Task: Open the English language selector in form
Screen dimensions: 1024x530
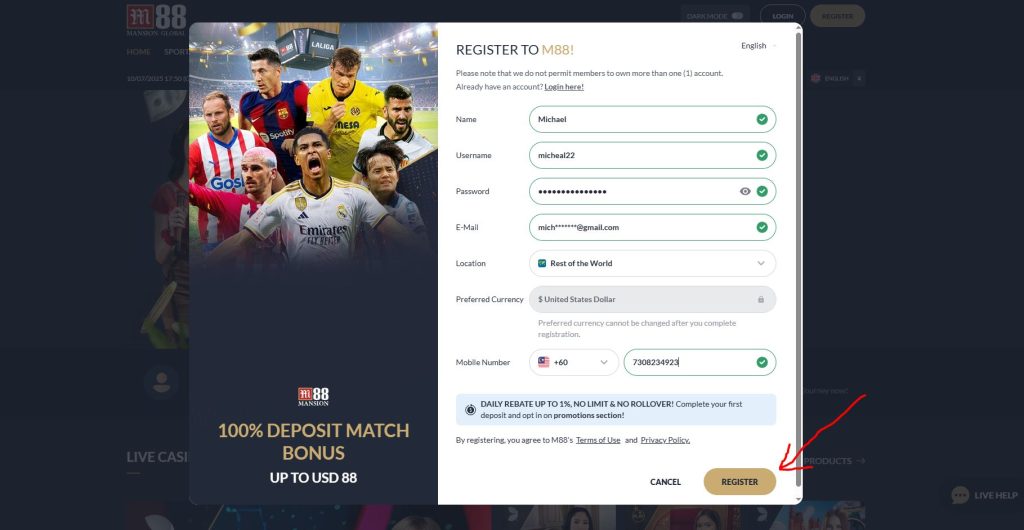Action: point(758,46)
